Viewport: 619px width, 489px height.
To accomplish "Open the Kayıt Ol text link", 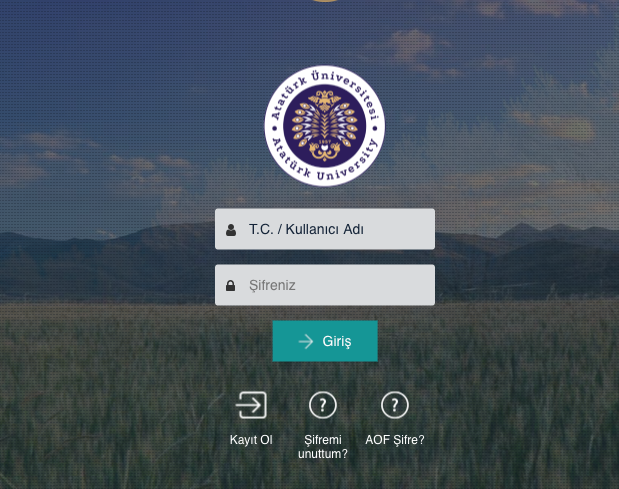I will [x=251, y=440].
